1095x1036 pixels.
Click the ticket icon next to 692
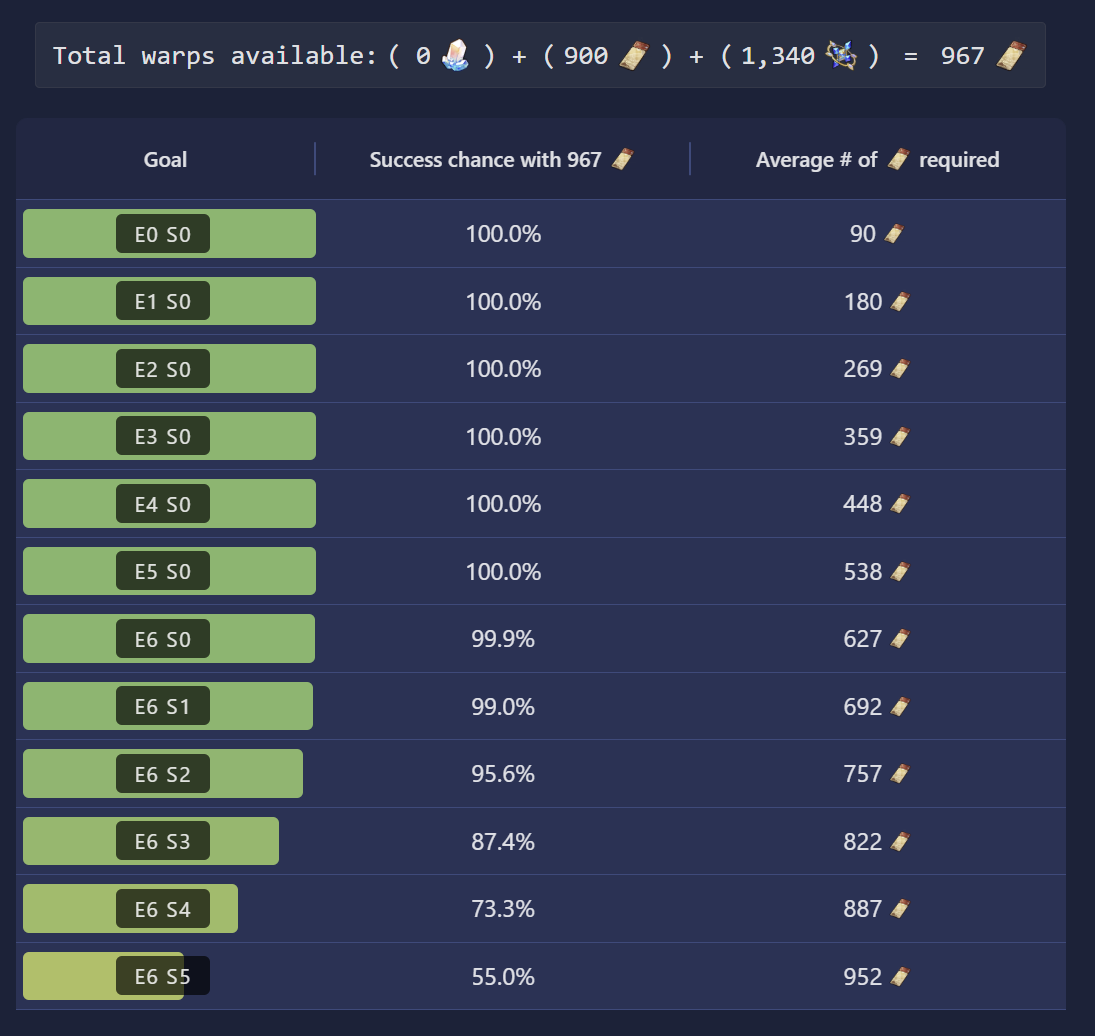[x=900, y=706]
